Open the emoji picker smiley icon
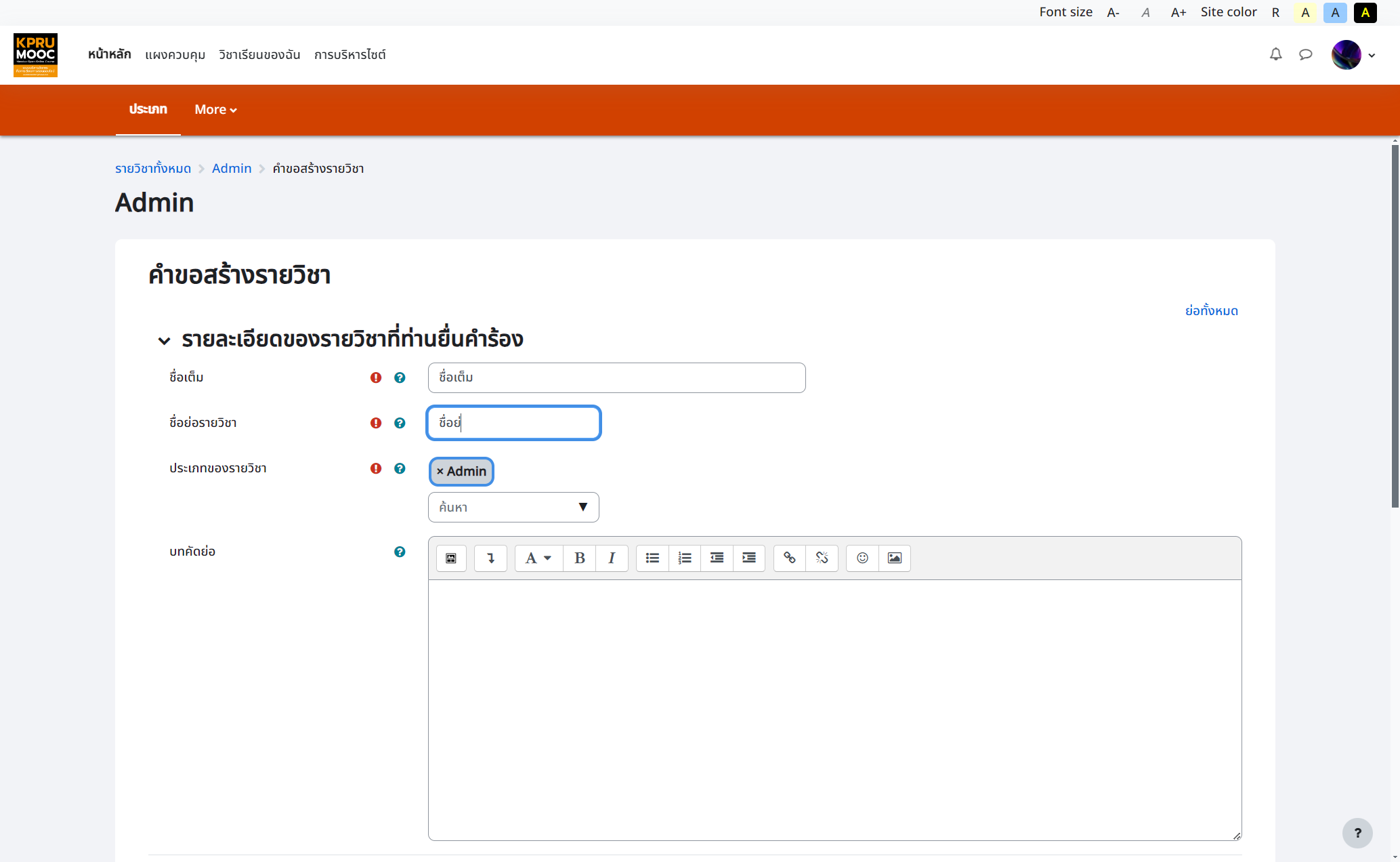This screenshot has height=862, width=1400. tap(862, 558)
